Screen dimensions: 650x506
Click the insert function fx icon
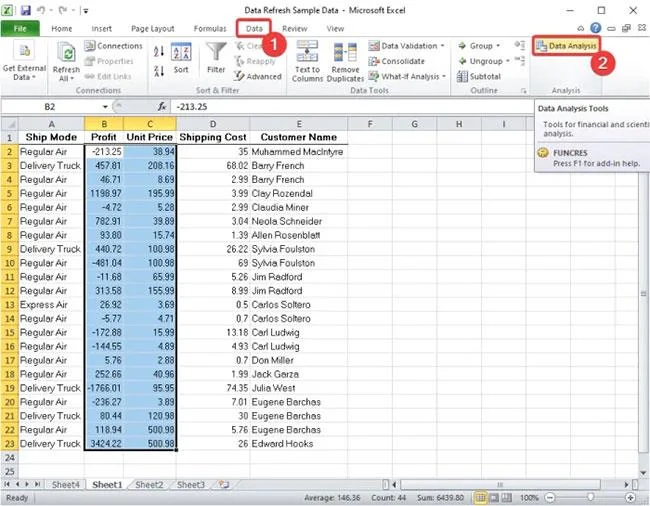coord(162,107)
